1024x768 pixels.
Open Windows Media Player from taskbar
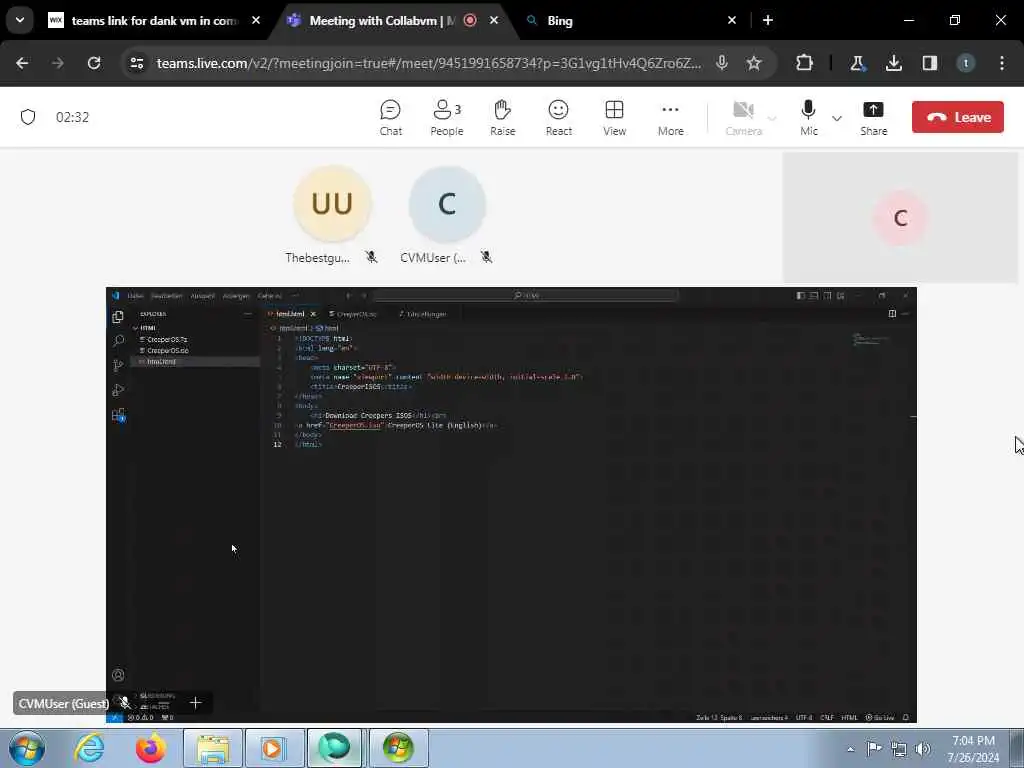[273, 748]
